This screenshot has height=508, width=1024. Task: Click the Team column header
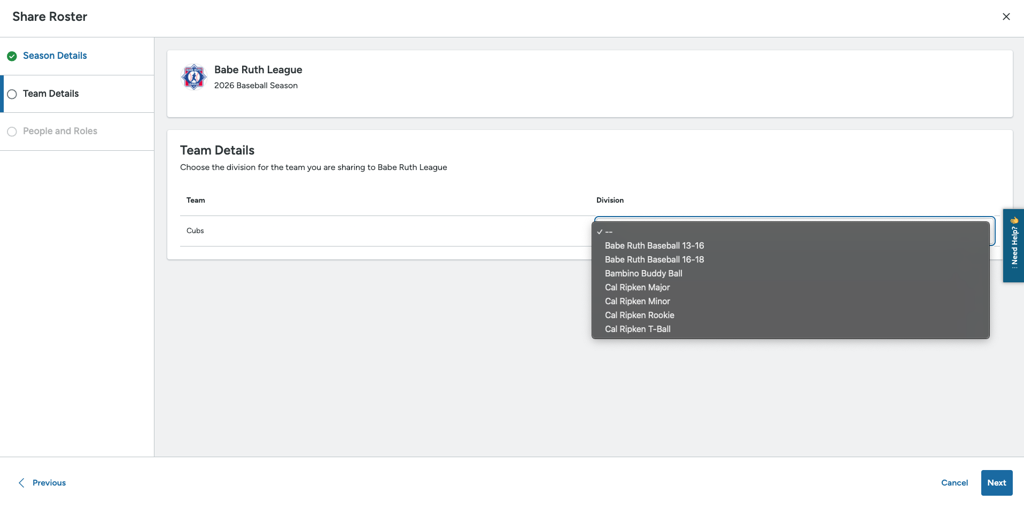point(195,200)
